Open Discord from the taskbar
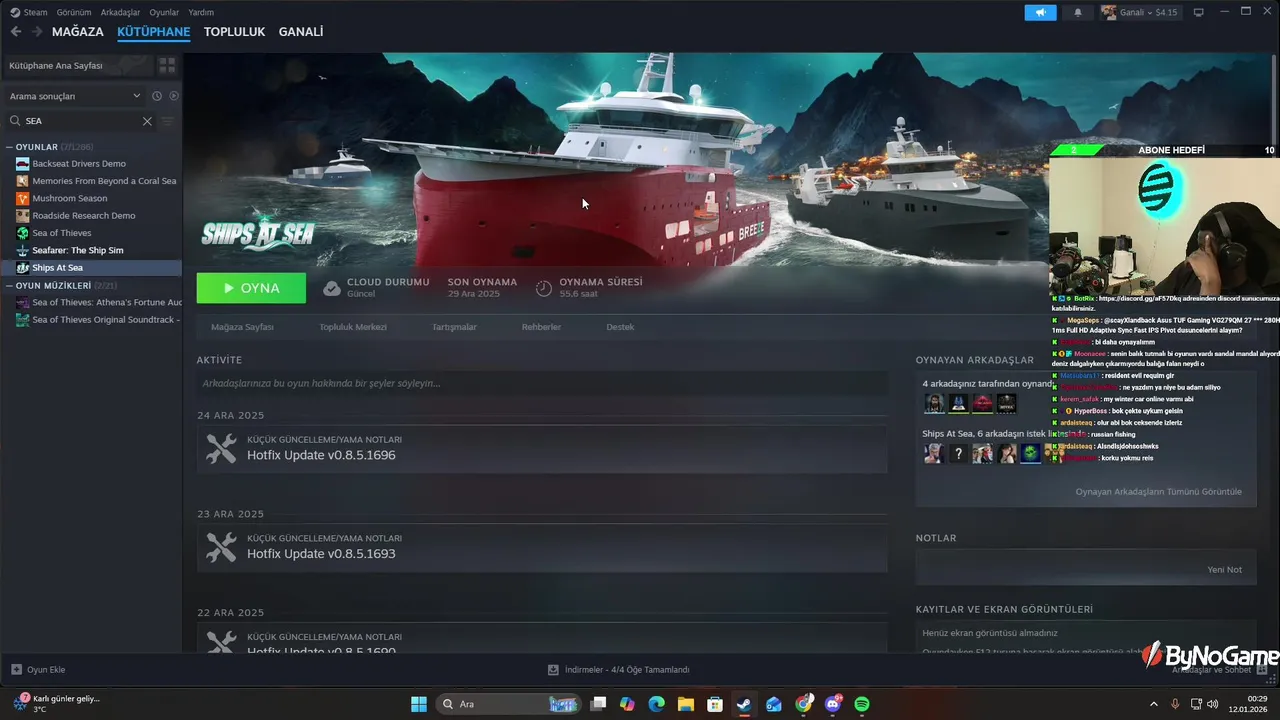The height and width of the screenshot is (720, 1280). tap(833, 704)
